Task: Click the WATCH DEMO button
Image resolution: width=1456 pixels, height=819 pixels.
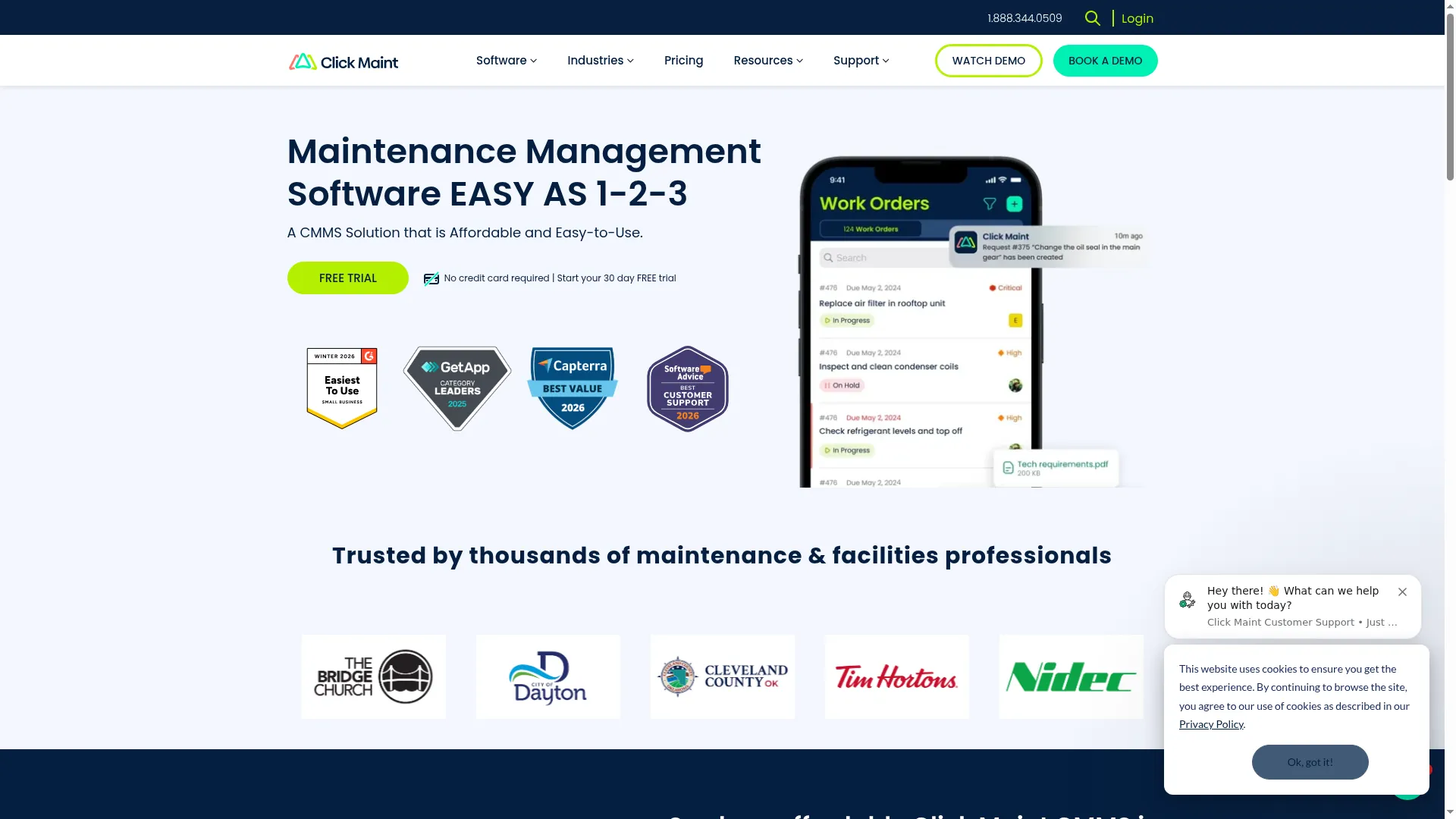Action: click(x=989, y=61)
